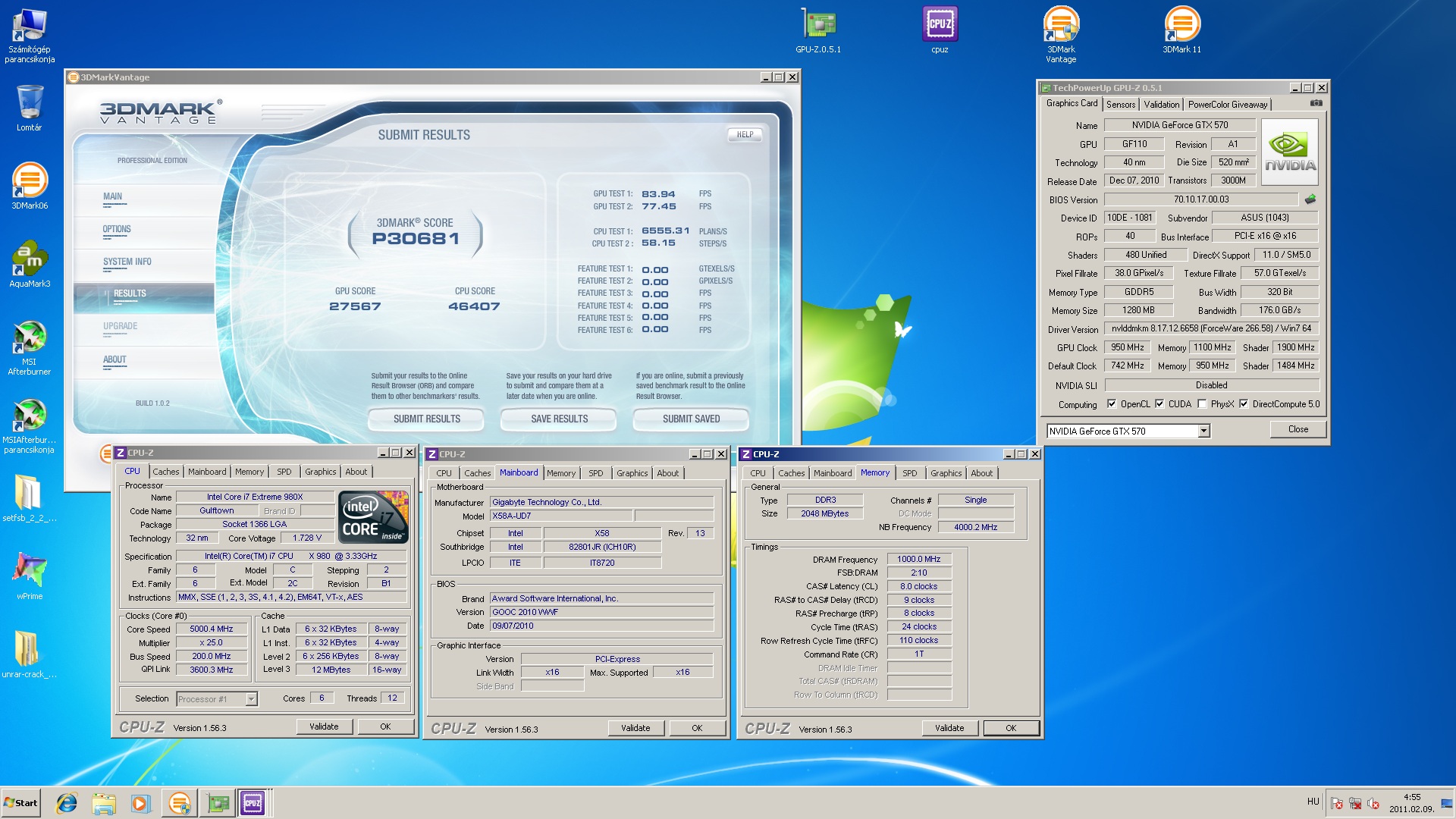Open SYSTEM INFO in 3DMark Vantage
The width and height of the screenshot is (1456, 819).
[x=127, y=262]
